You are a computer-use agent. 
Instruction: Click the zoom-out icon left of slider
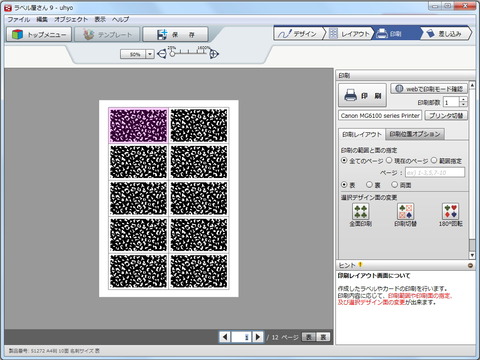click(x=161, y=53)
